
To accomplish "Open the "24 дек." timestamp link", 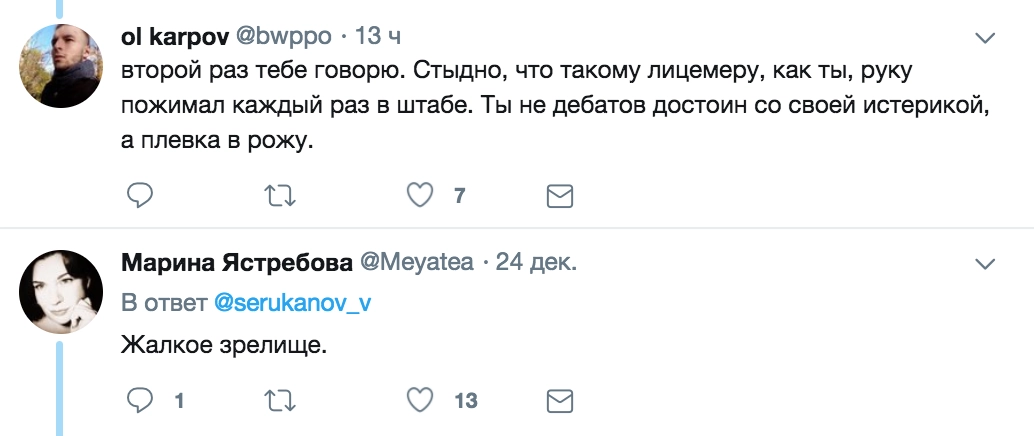I will coord(537,263).
